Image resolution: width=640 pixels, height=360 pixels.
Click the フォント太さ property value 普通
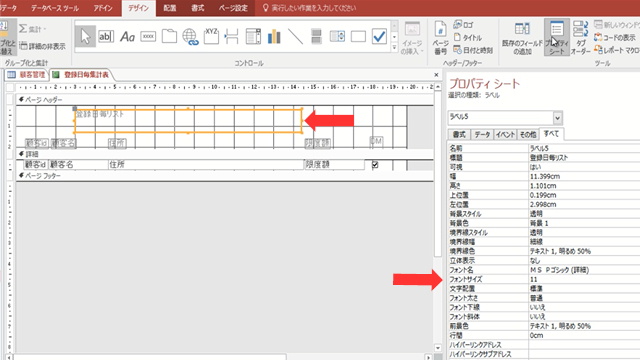pos(584,298)
